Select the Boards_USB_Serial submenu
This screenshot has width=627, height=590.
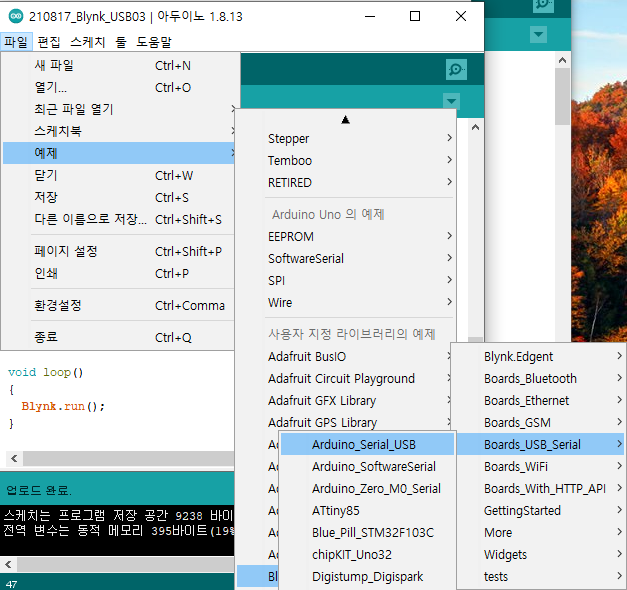540,444
